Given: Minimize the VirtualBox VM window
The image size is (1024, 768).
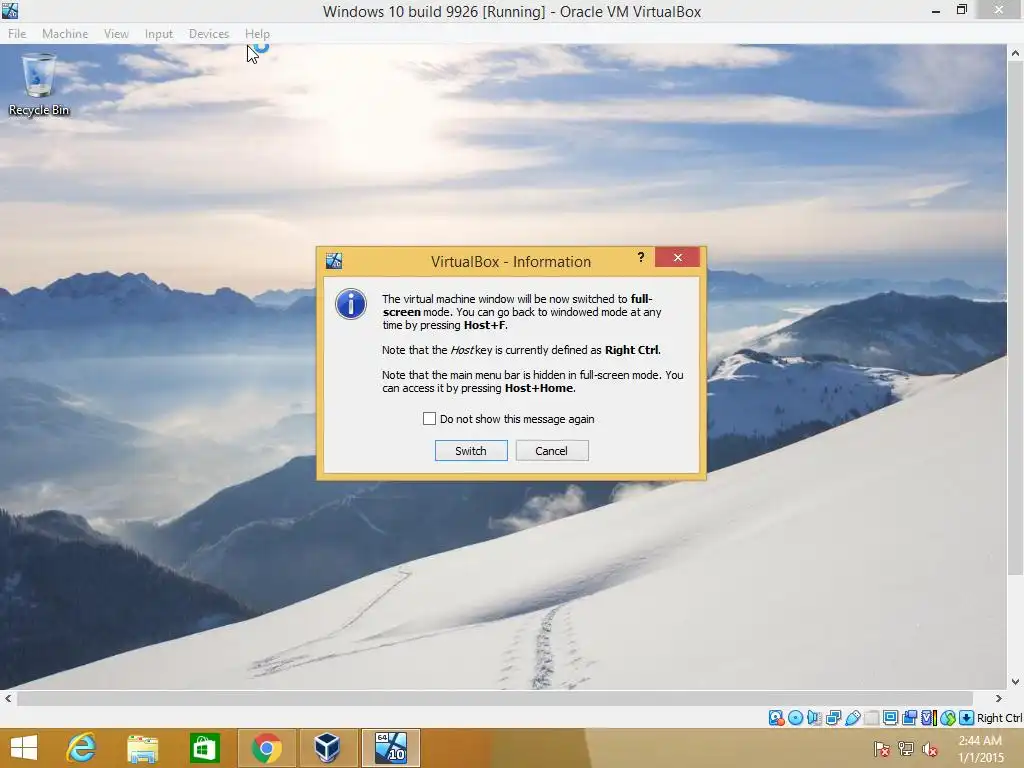Looking at the screenshot, I should (x=935, y=11).
